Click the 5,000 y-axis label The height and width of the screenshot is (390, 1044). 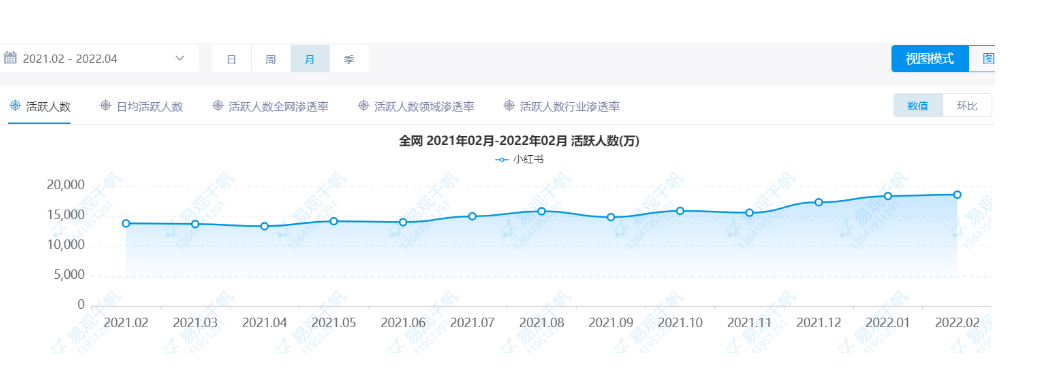tap(69, 275)
